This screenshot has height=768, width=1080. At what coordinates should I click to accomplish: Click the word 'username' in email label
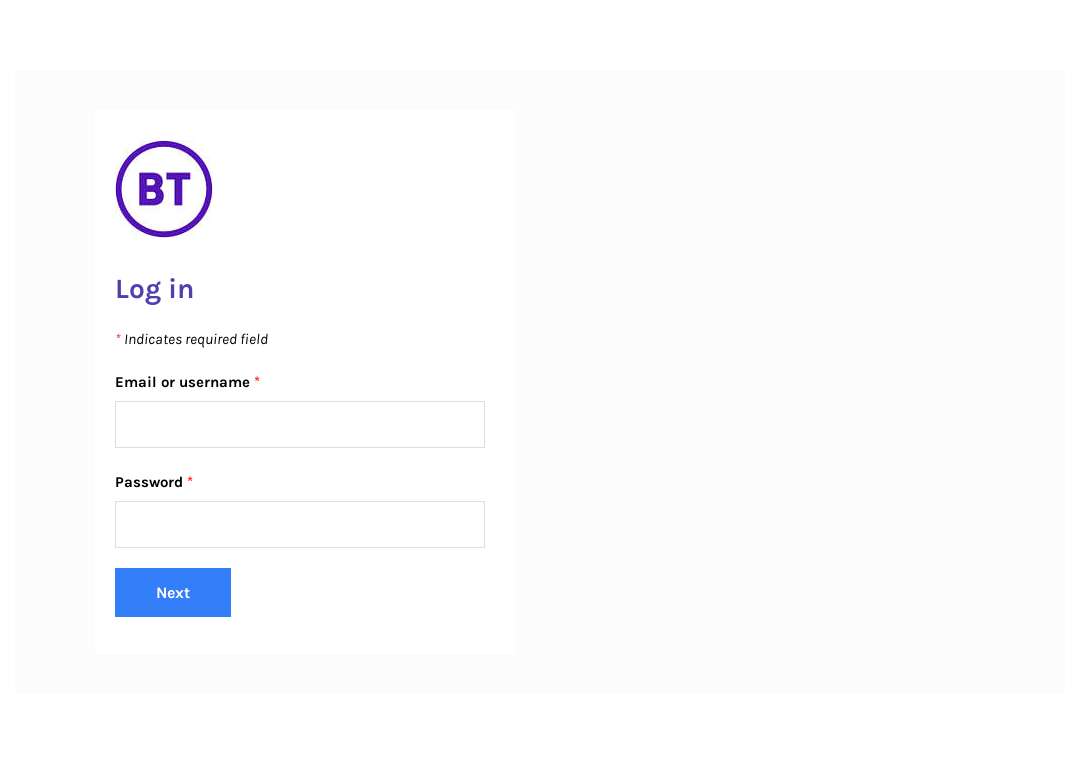(x=214, y=382)
